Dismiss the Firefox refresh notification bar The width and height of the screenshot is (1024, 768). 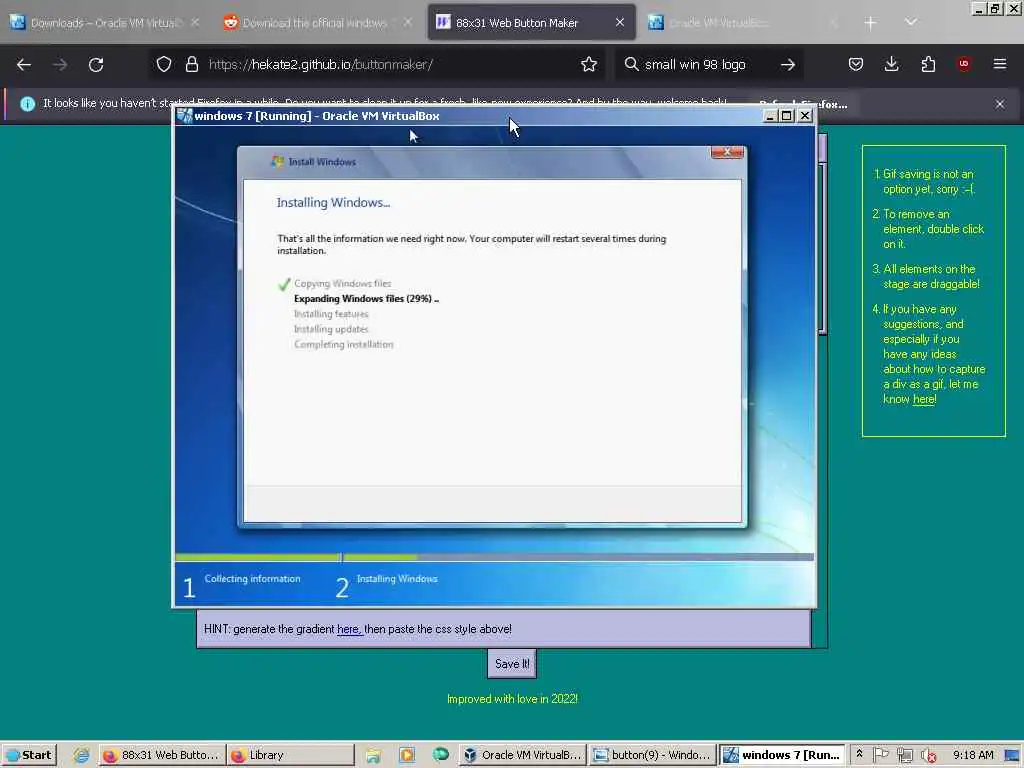pyautogui.click(x=999, y=104)
